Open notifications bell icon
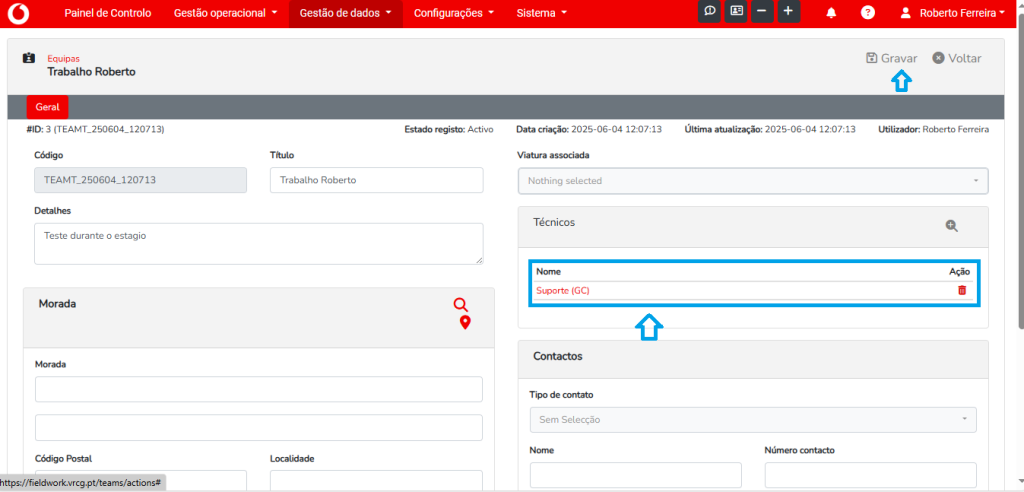 pos(831,12)
